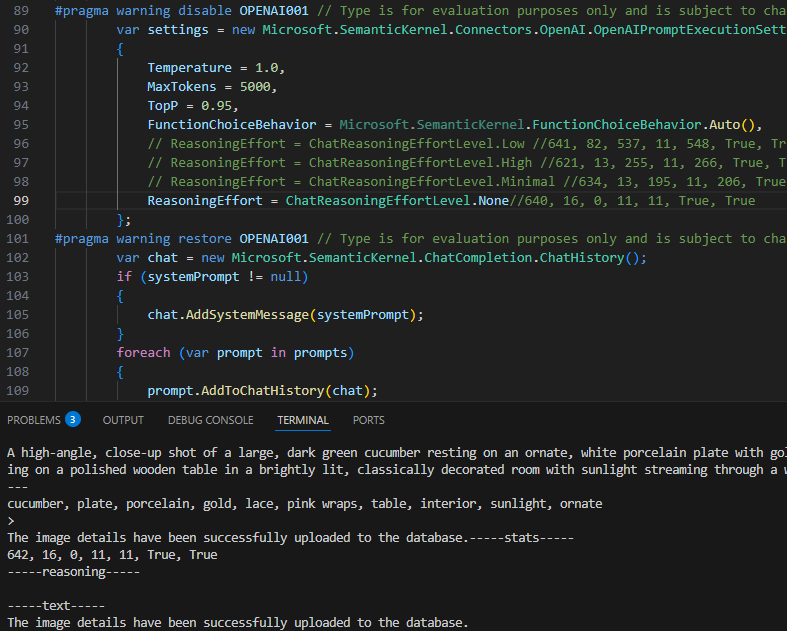Click 'chat.AddSystemMessage(systemPrompt);' call
Viewport: 787px width, 631px height.
[x=285, y=315]
